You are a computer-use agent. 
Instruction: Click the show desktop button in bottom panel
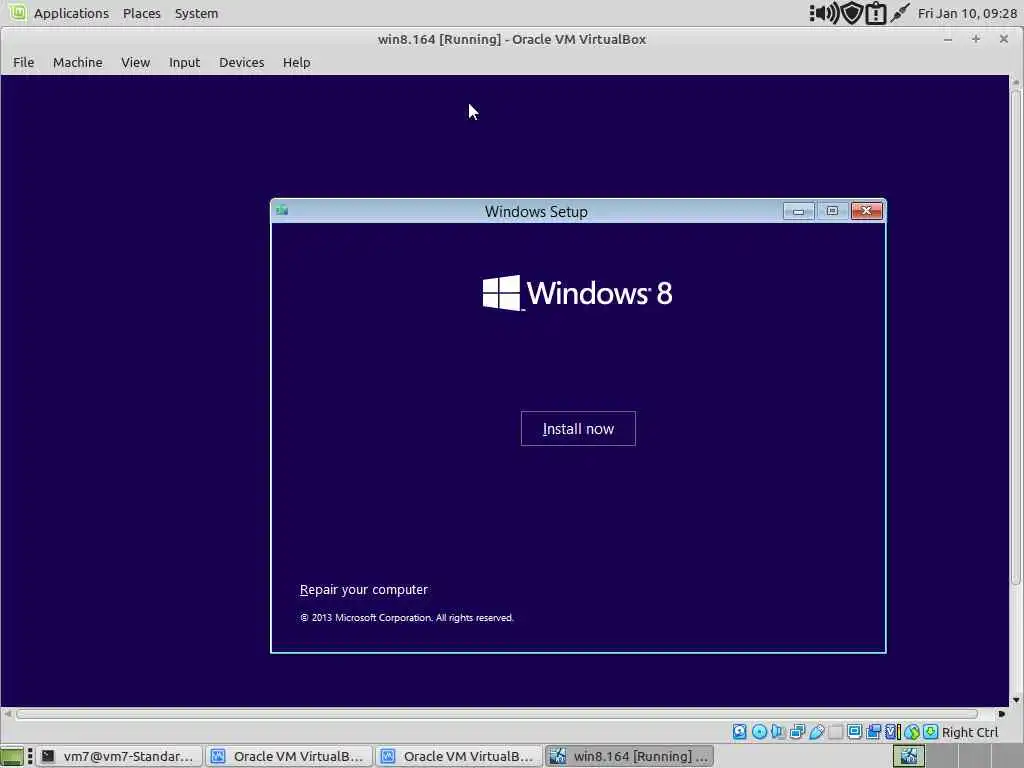(12, 756)
